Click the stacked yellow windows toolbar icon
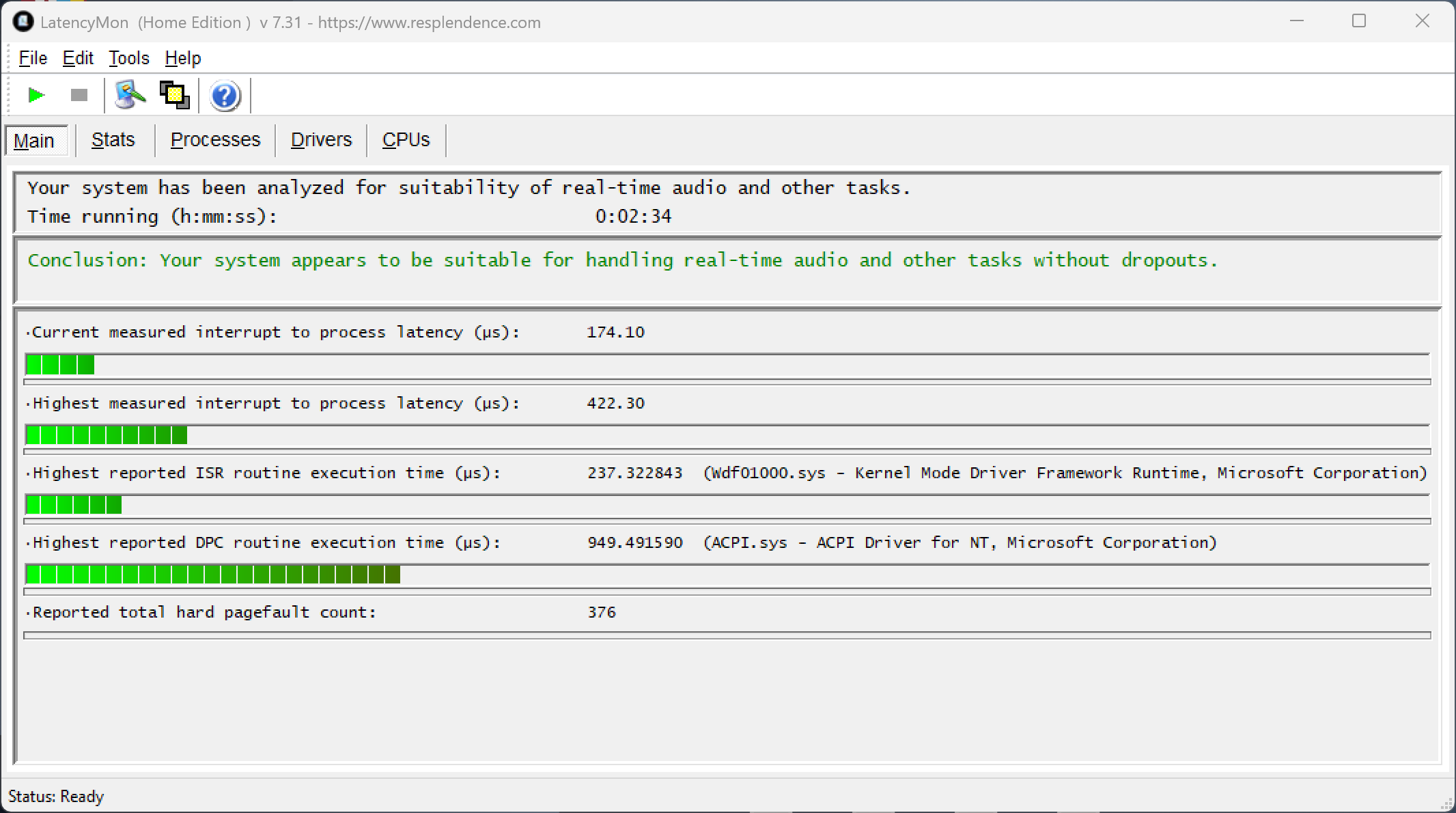This screenshot has height=813, width=1456. coord(174,95)
